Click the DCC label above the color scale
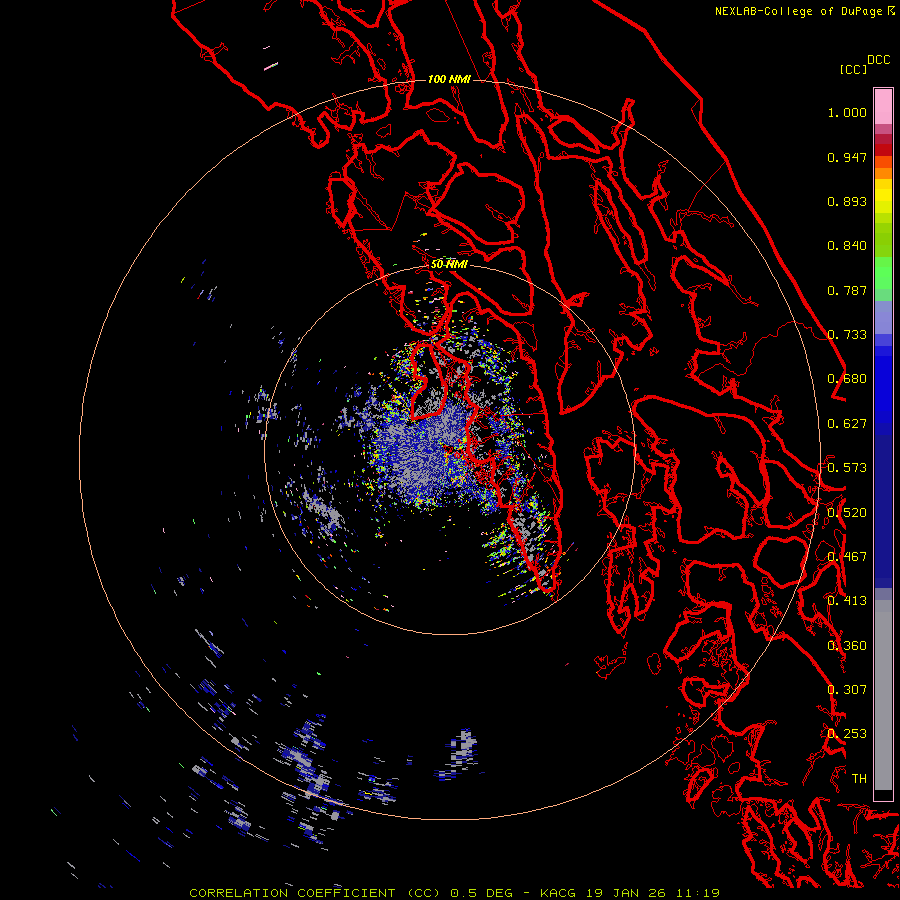The height and width of the screenshot is (900, 900). [879, 60]
